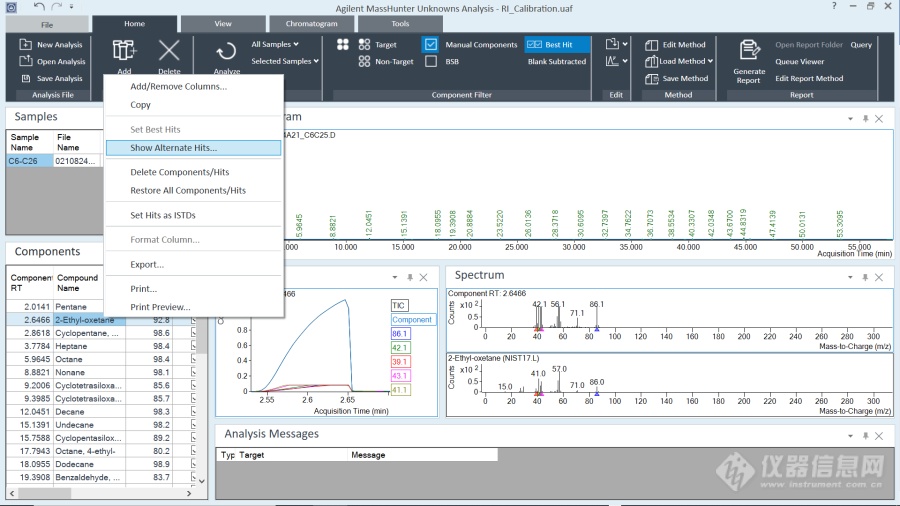This screenshot has width=900, height=506.
Task: Select Copy in context menu
Action: coord(193,104)
